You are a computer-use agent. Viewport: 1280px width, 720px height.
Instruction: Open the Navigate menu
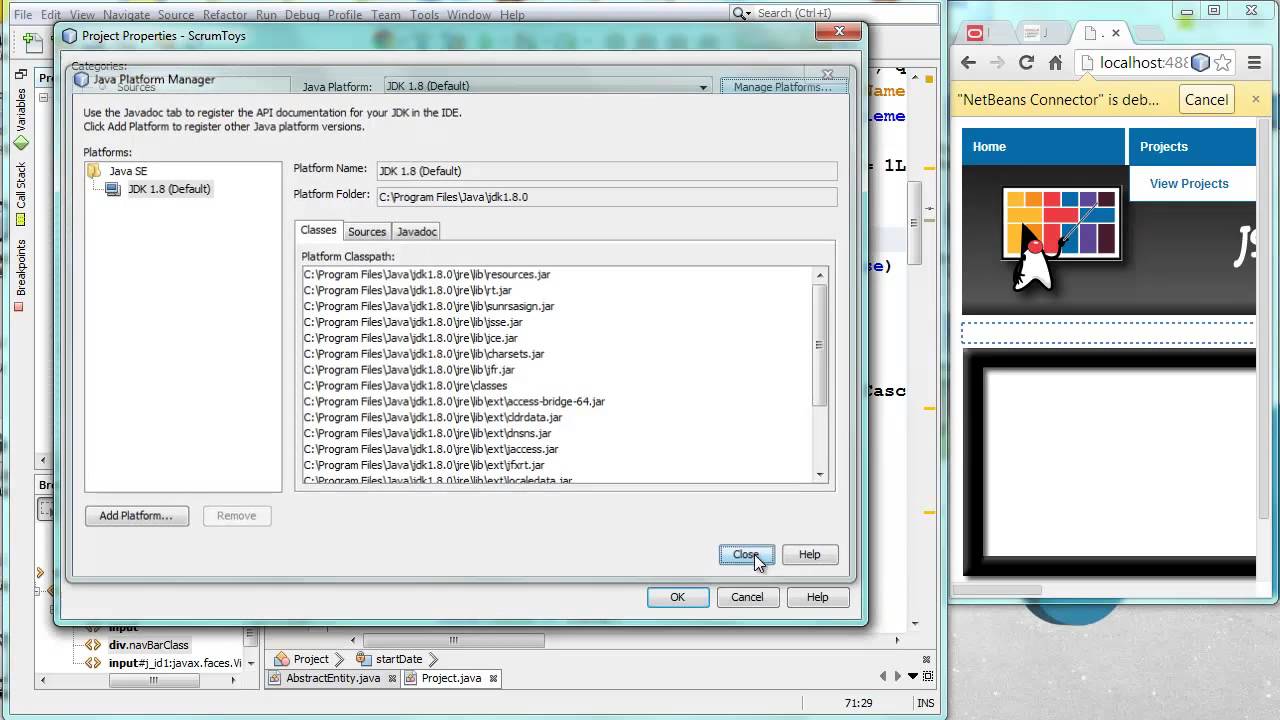coord(126,15)
